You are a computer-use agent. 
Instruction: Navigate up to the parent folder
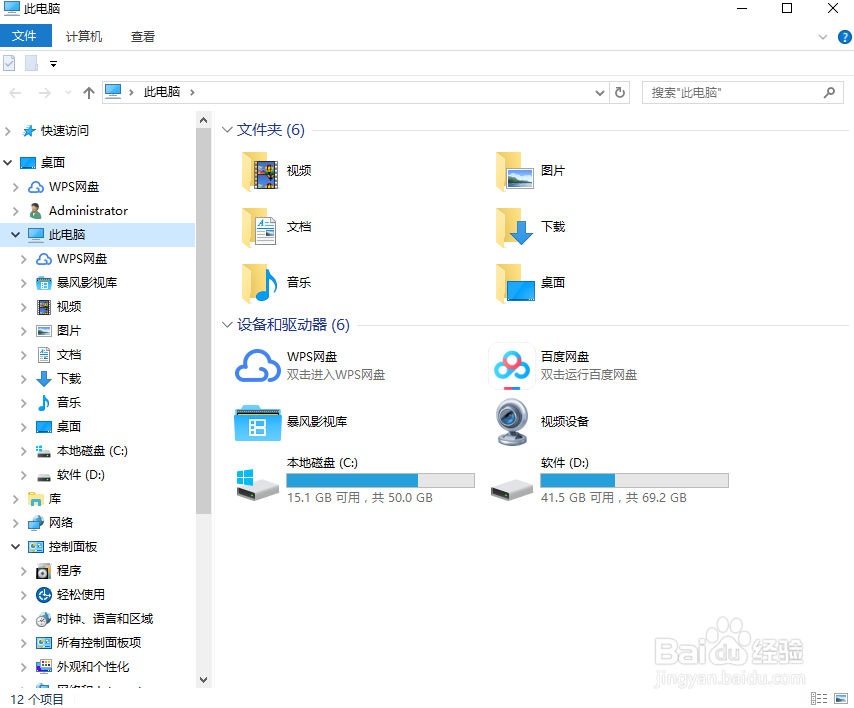88,92
